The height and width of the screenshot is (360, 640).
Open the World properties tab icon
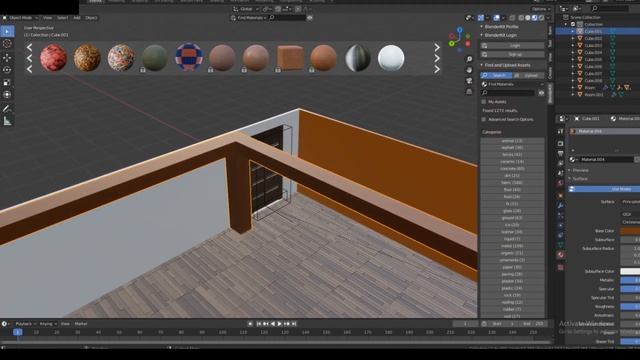pos(560,183)
